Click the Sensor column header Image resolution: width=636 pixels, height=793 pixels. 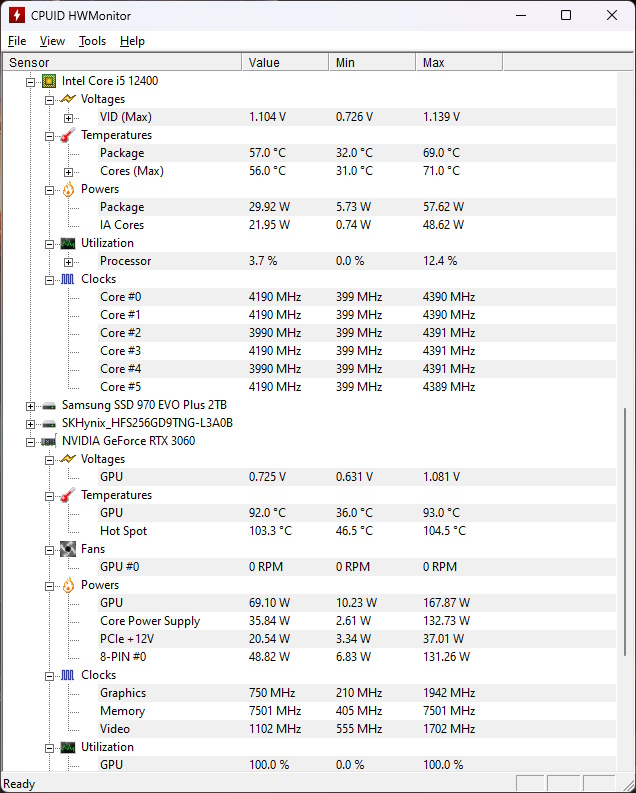(122, 62)
